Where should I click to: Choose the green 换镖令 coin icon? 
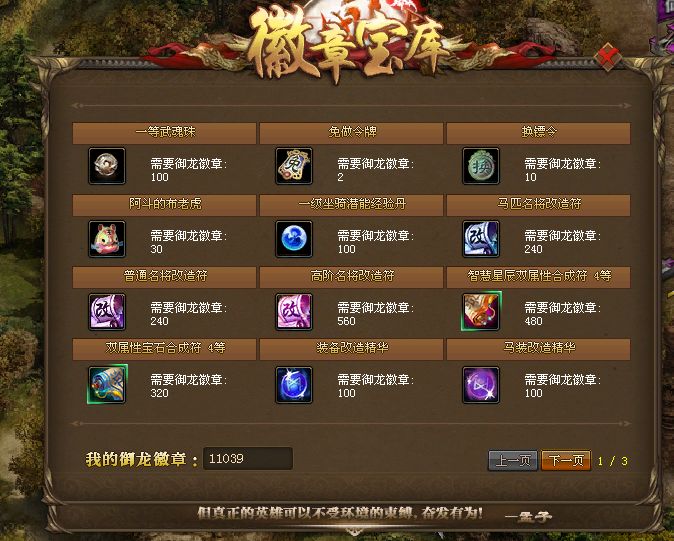(x=481, y=166)
